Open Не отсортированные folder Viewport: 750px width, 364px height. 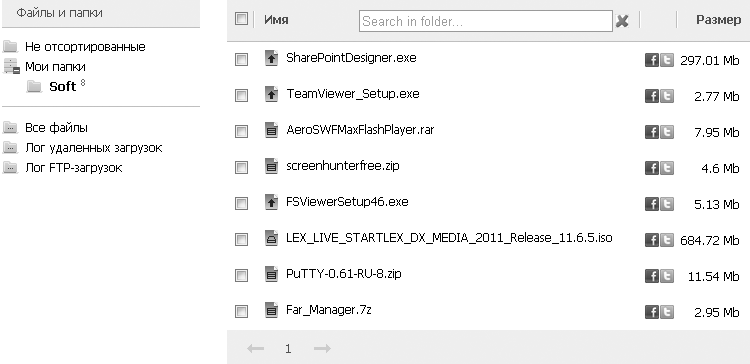[85, 47]
